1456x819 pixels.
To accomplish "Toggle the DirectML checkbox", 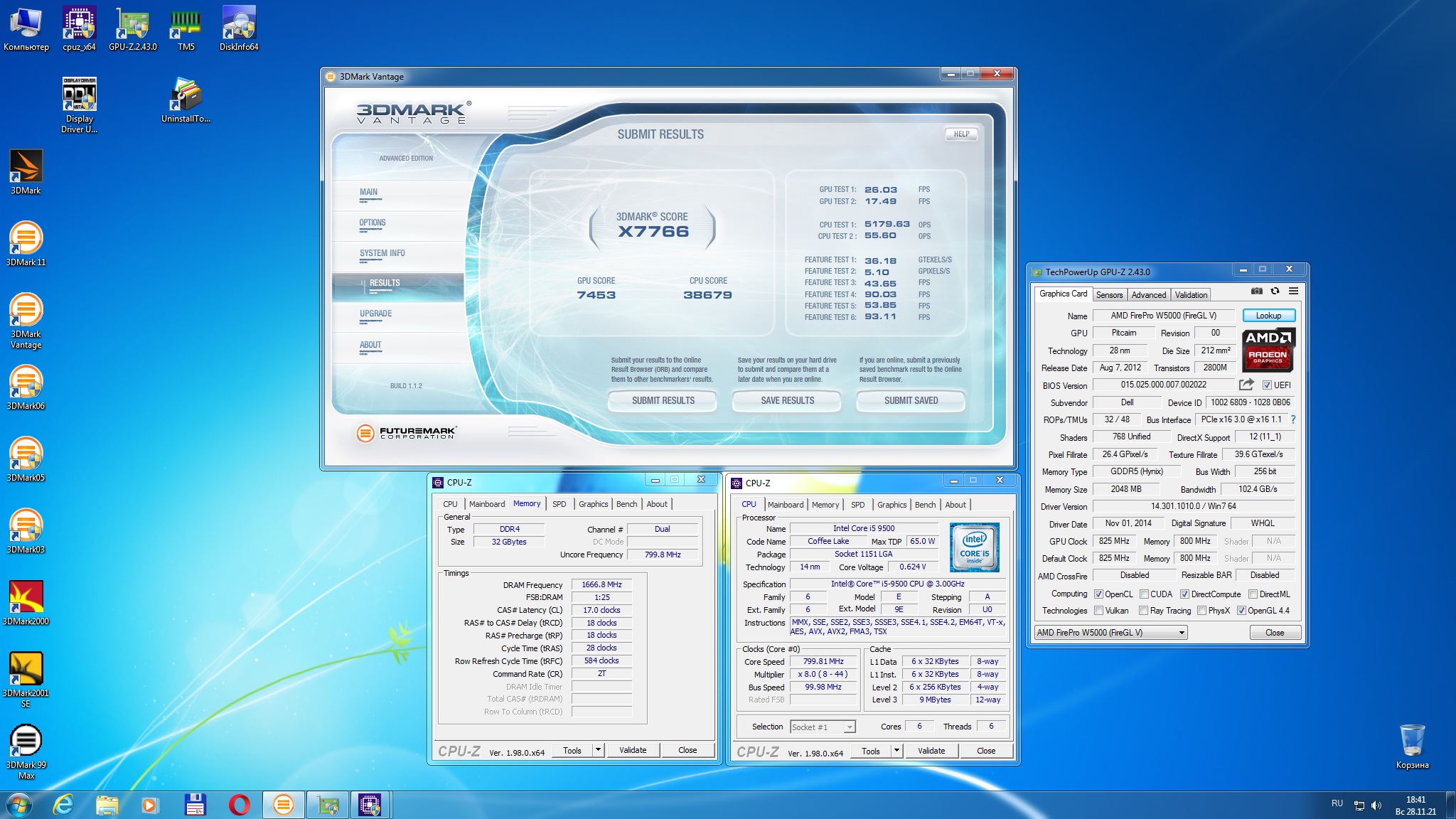I will (1253, 594).
